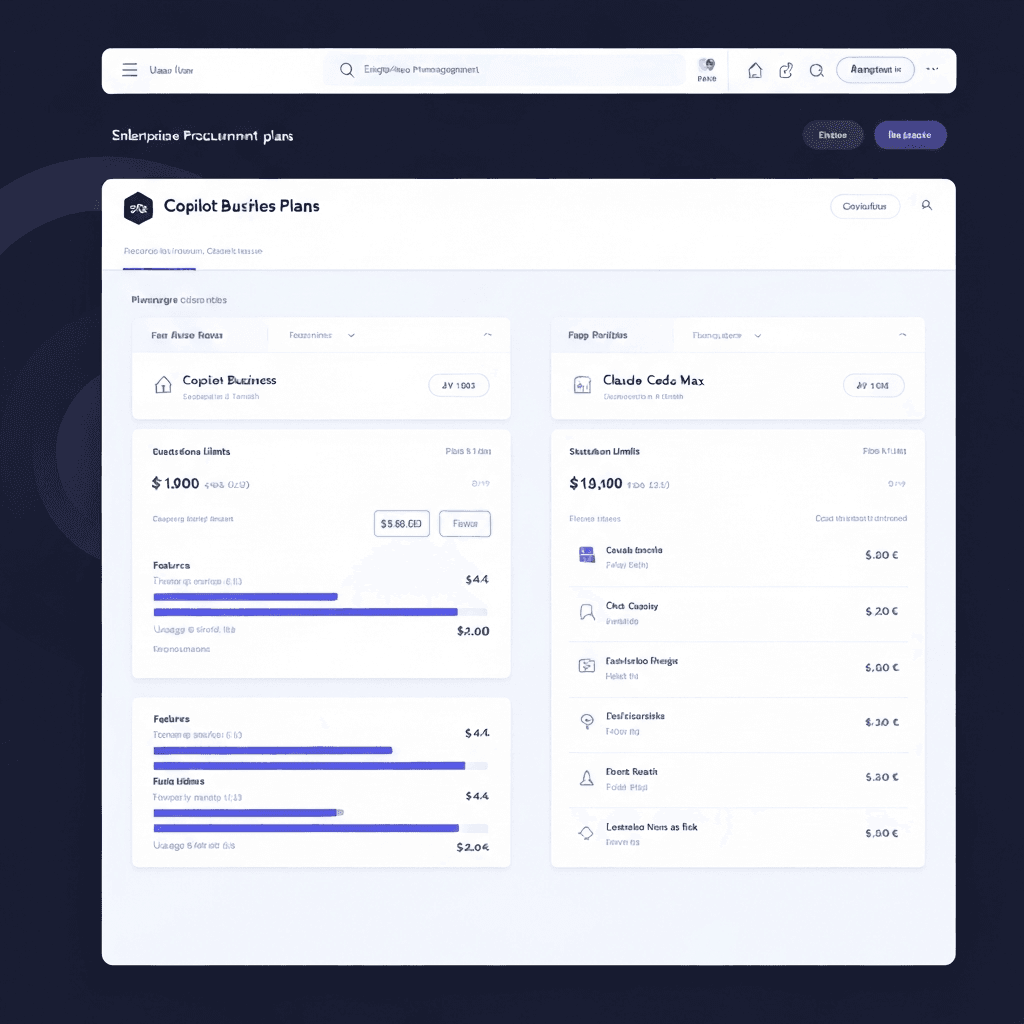Collapse the left pricing panel with the chevron
This screenshot has width=1024, height=1024.
tap(488, 335)
